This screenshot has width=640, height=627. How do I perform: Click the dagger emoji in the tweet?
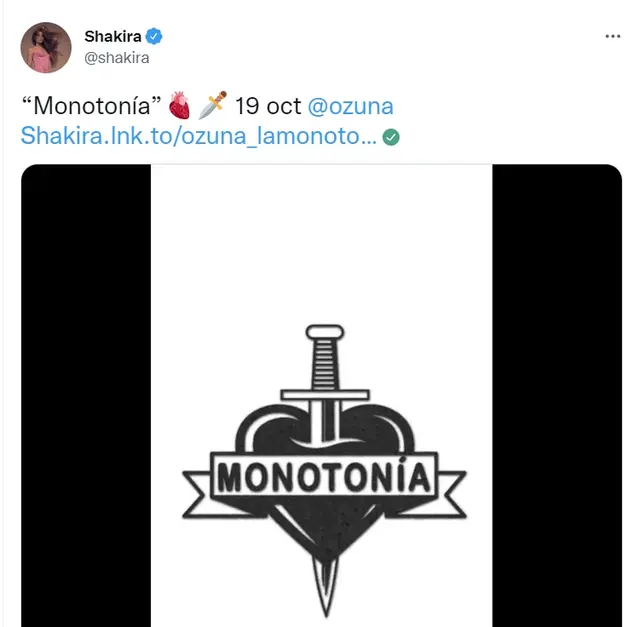[x=213, y=105]
